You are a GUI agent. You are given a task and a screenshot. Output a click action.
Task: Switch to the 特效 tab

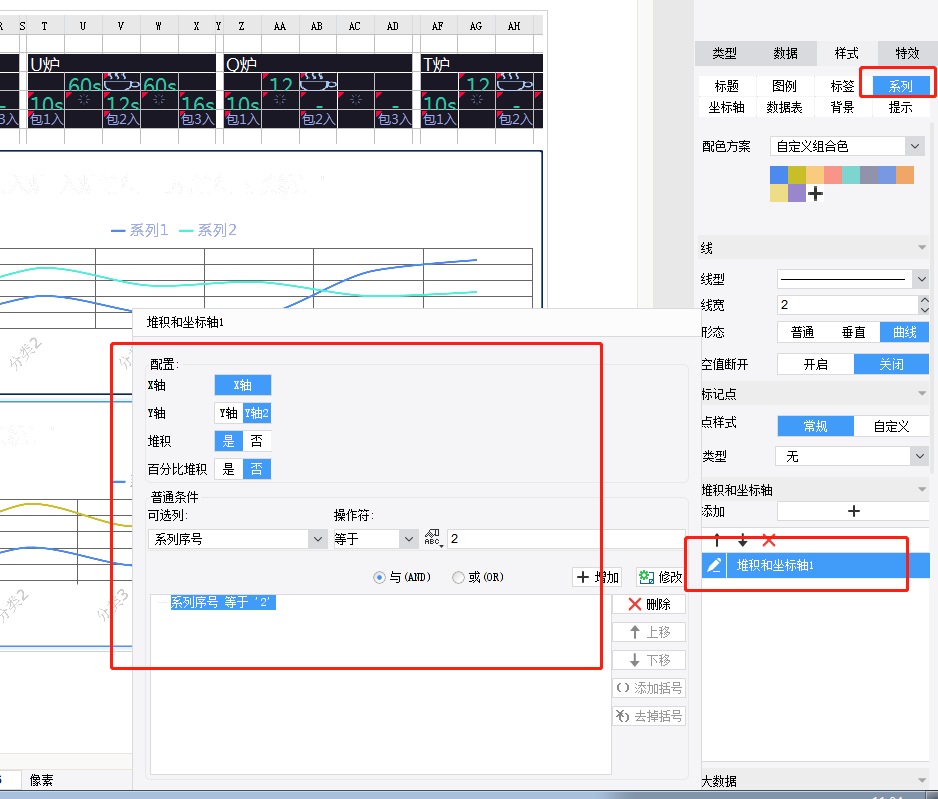click(906, 54)
